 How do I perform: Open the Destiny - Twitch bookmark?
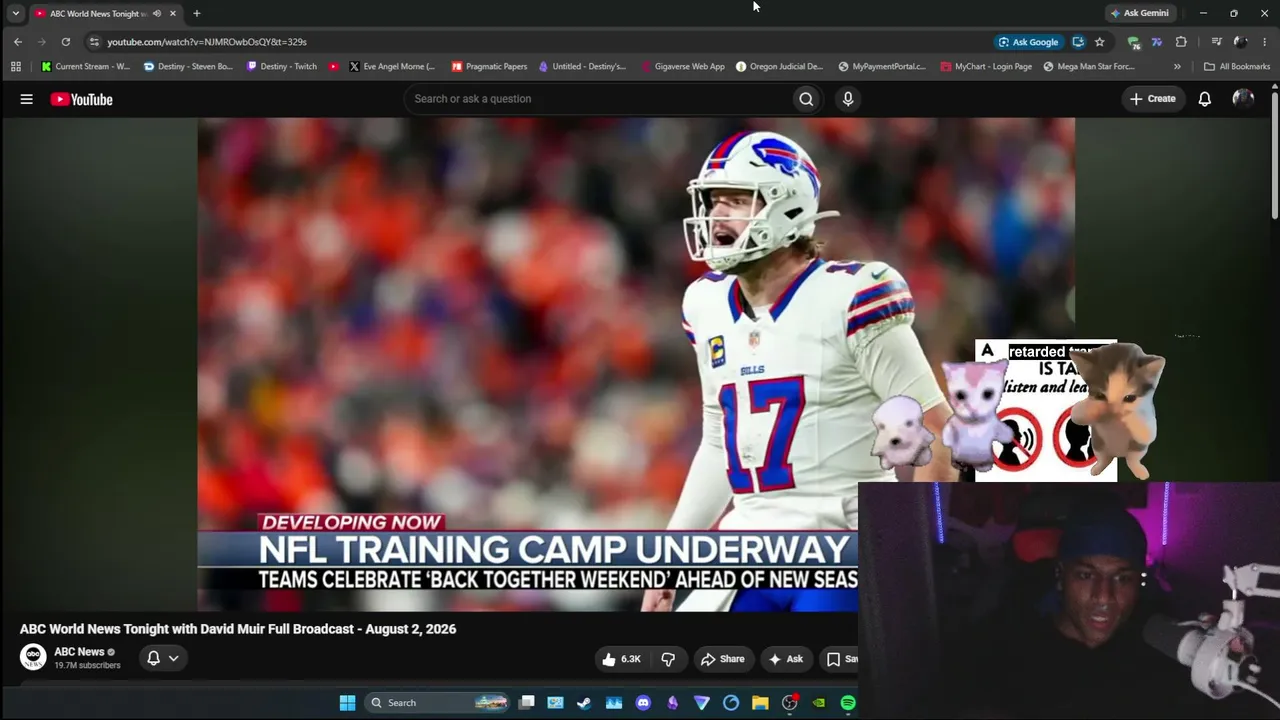(x=282, y=67)
